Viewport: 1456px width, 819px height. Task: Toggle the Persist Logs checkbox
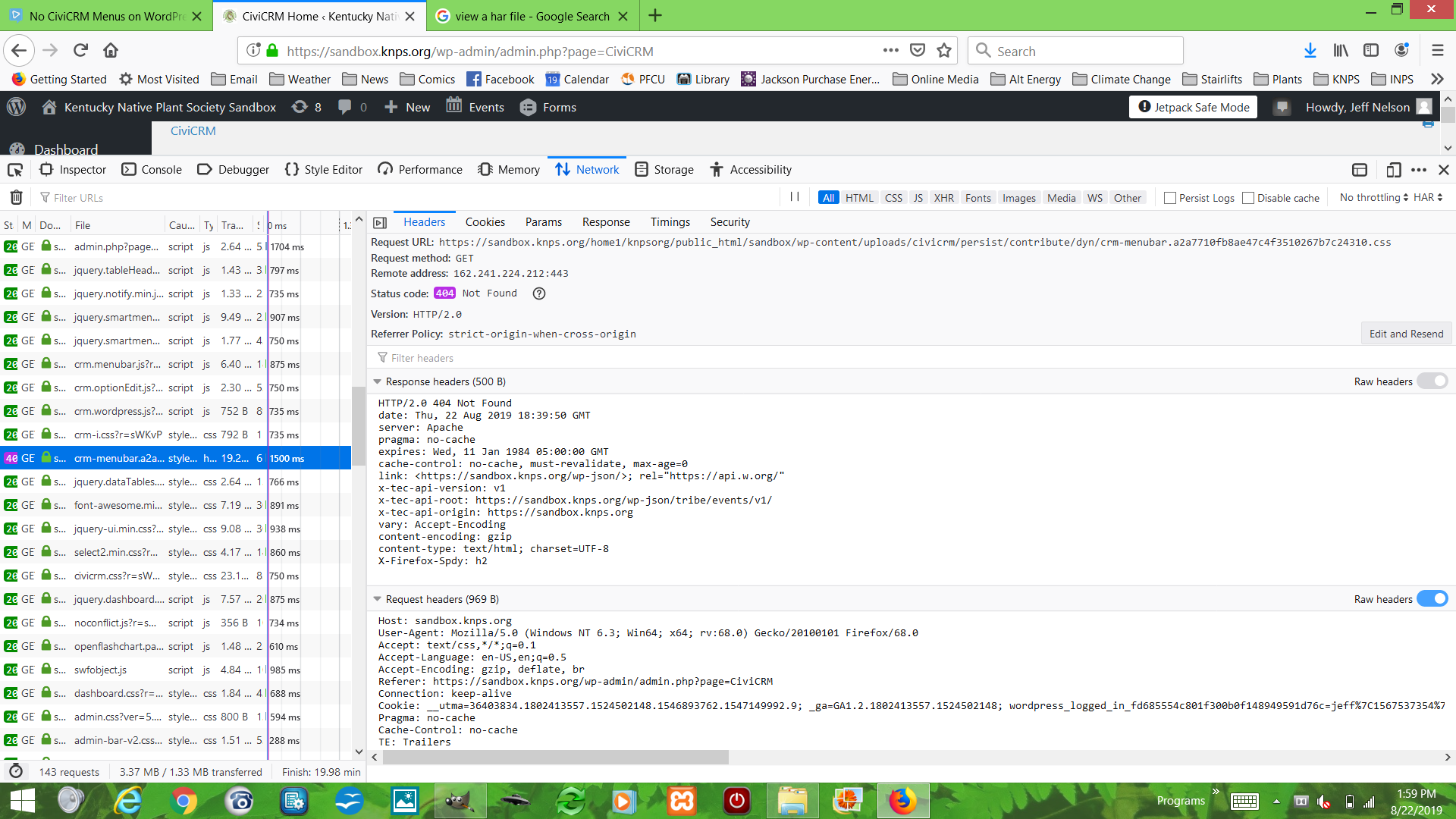1171,198
